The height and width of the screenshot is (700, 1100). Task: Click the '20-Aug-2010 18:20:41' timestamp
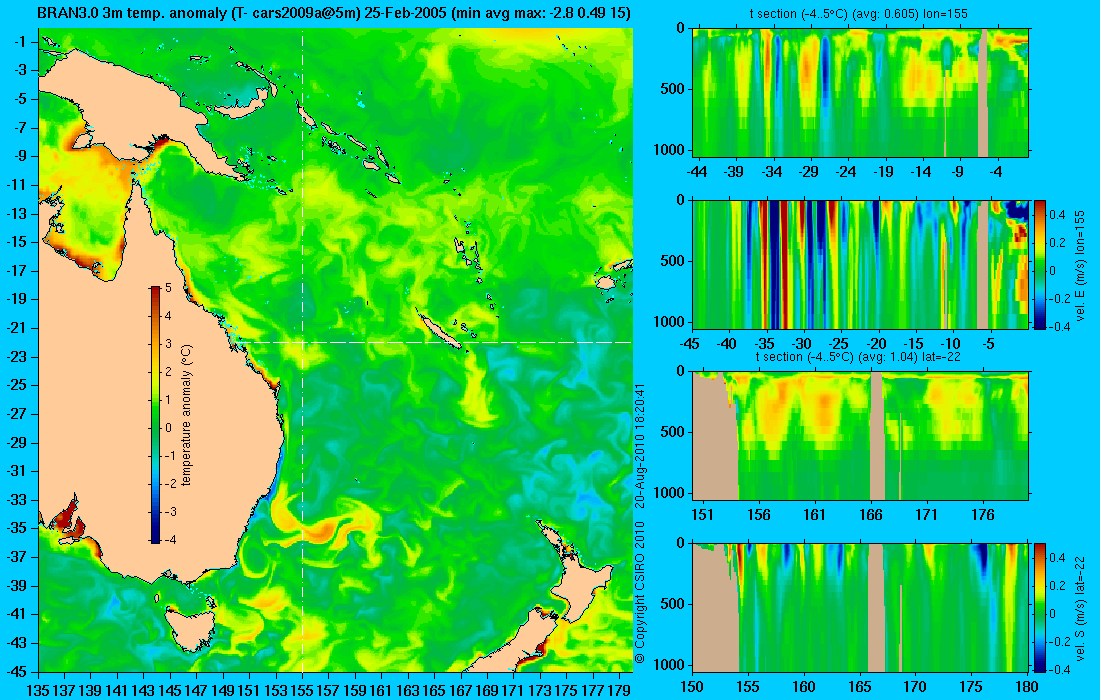pos(638,445)
